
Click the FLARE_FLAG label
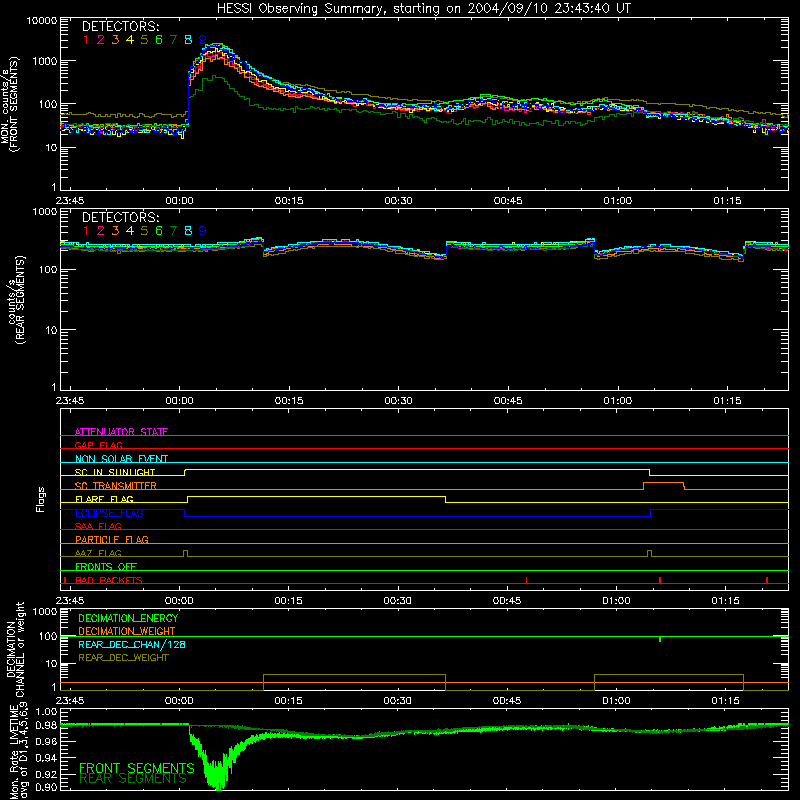(x=104, y=499)
